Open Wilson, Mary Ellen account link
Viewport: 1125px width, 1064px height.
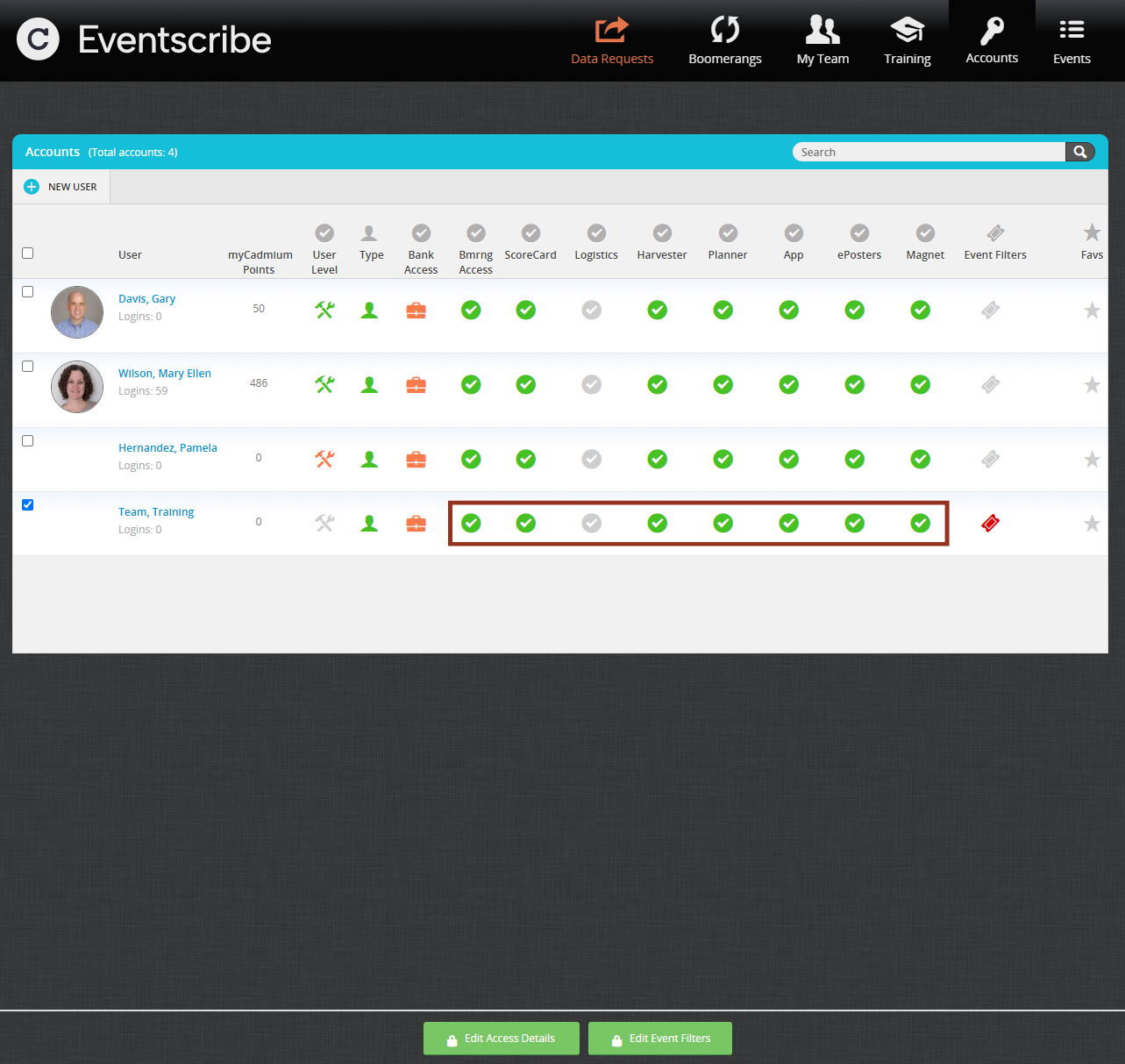(x=165, y=374)
